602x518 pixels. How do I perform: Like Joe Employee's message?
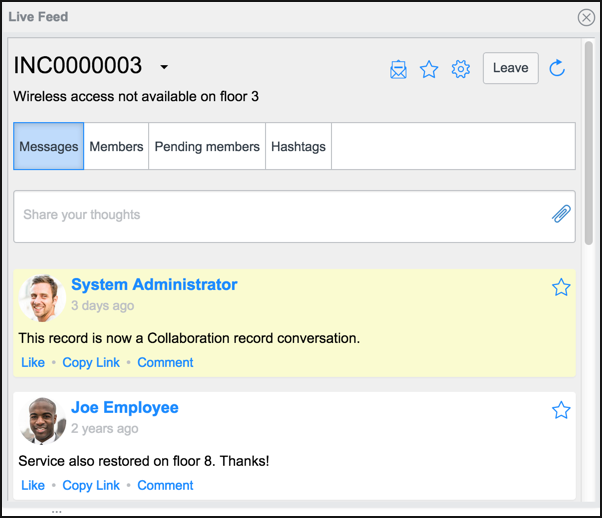(33, 485)
